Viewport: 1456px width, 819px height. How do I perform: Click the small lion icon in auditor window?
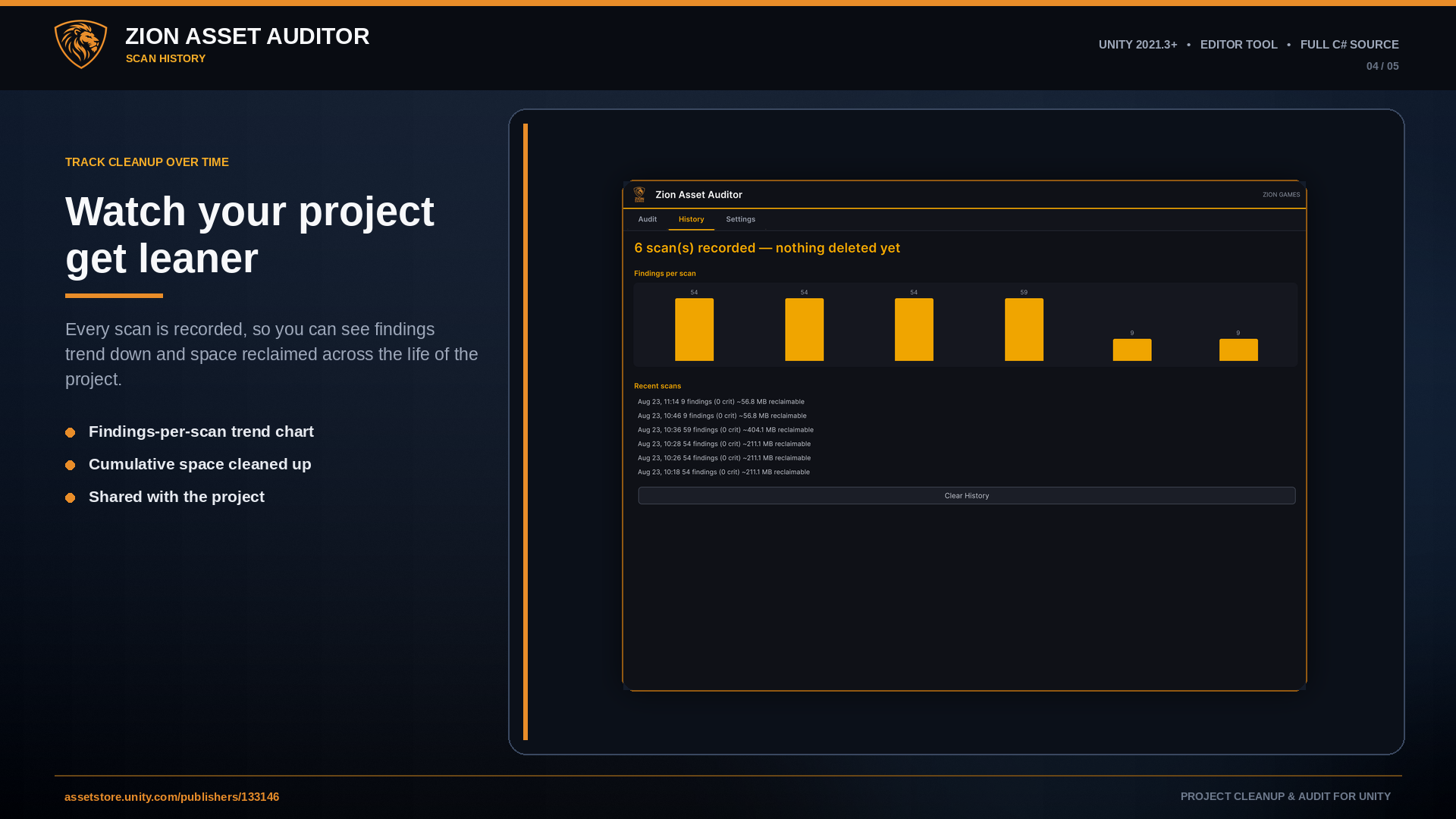pyautogui.click(x=639, y=195)
